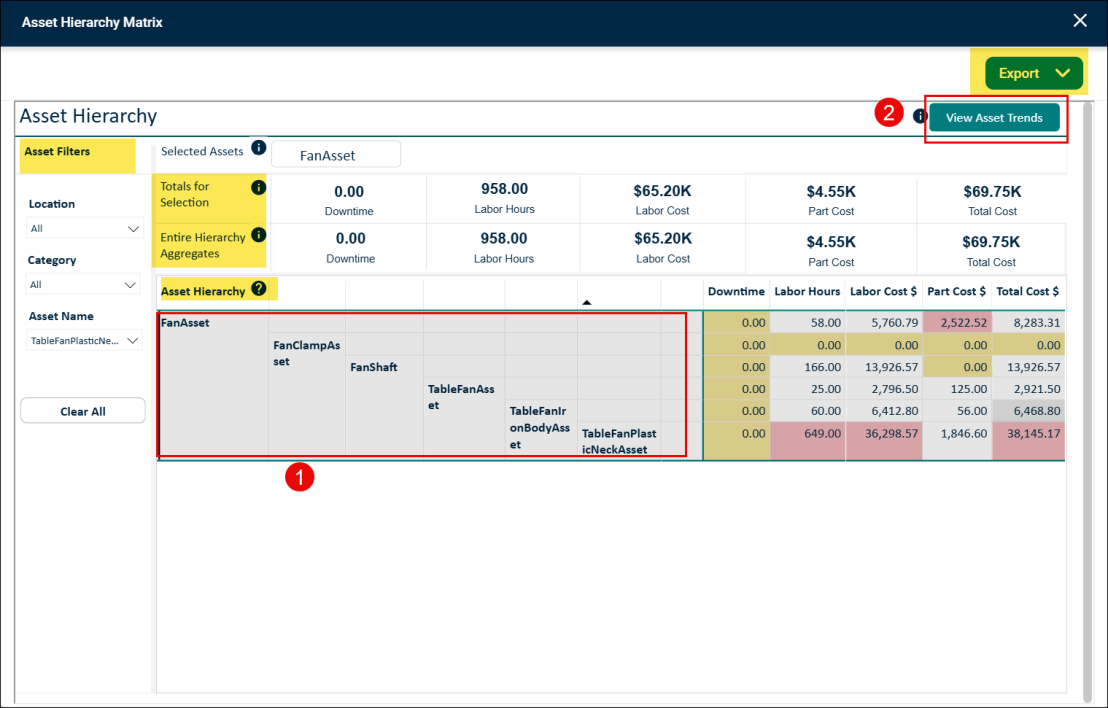This screenshot has width=1108, height=708.
Task: Click the View Asset Trends button
Action: 994,117
